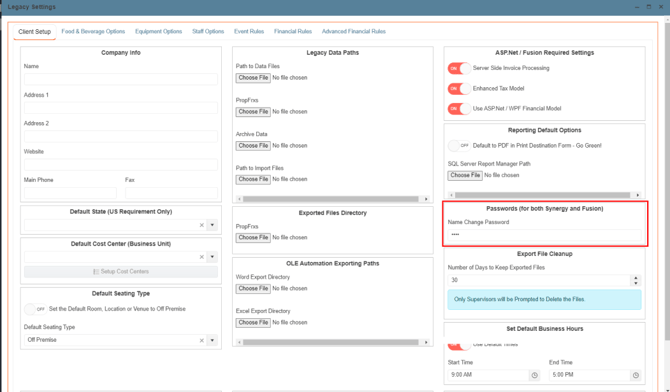
Task: Clear the Default State selection
Action: 202,225
